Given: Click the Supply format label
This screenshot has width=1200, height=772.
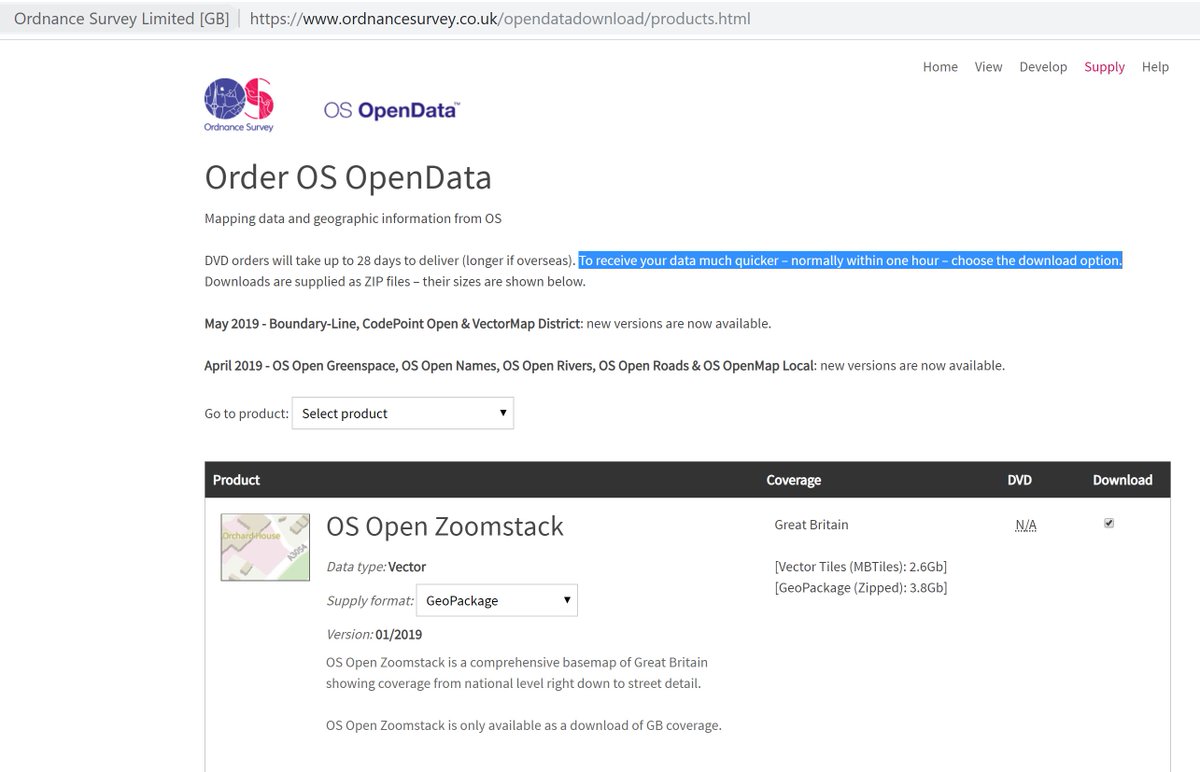Looking at the screenshot, I should pos(369,600).
